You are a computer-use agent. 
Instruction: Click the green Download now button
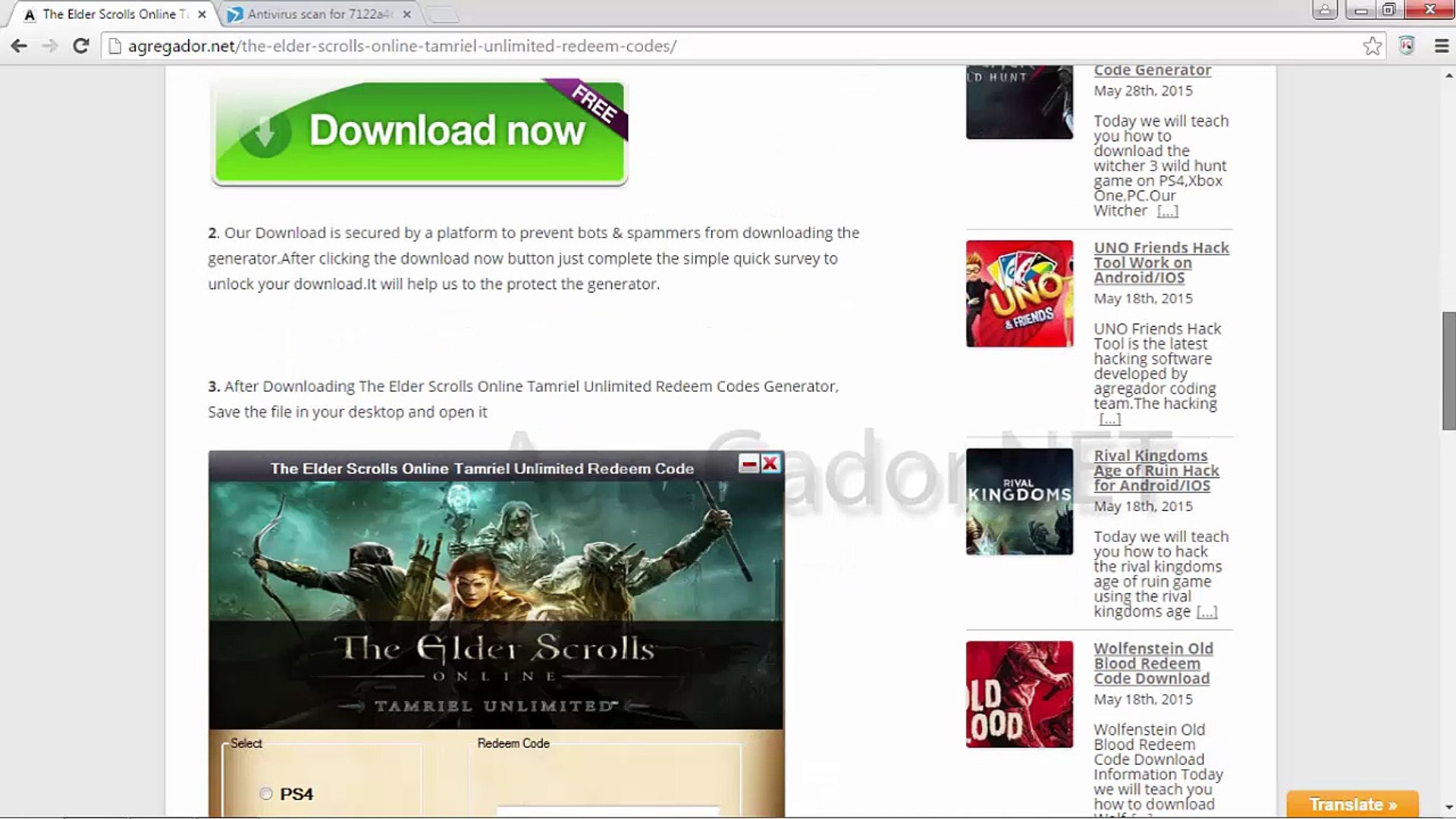pos(419,132)
